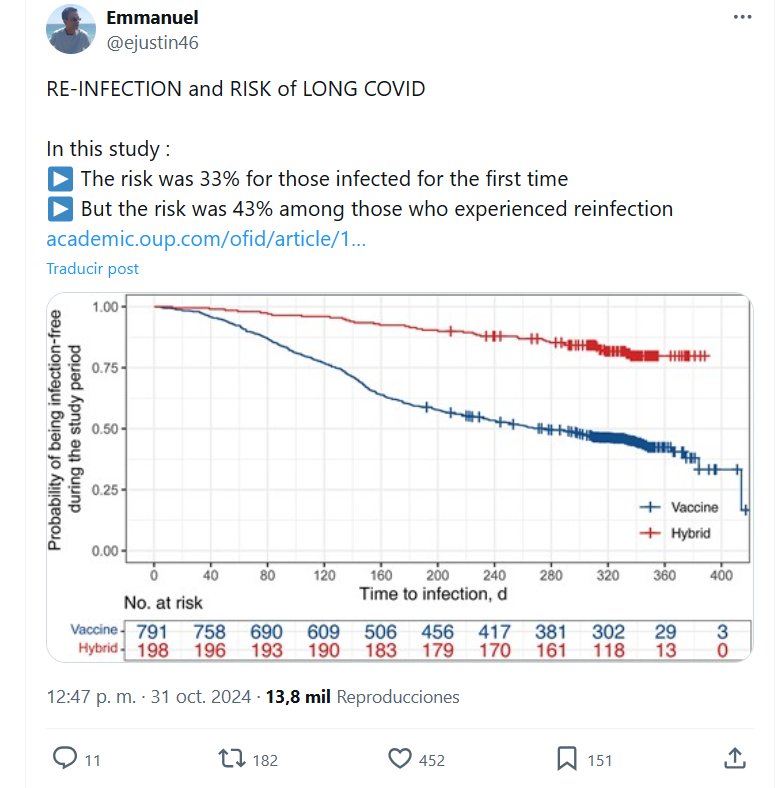Click the second blue play emoji bullet
782x788 pixels.
click(x=60, y=210)
